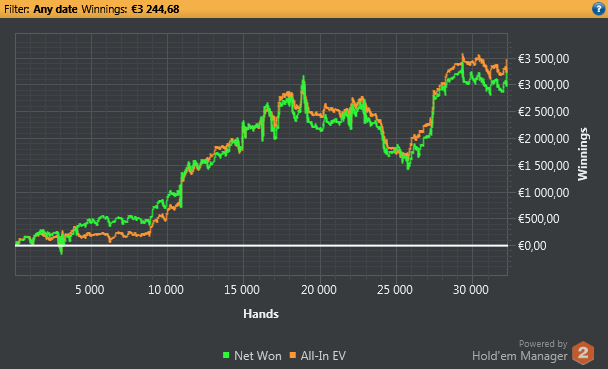This screenshot has height=369, width=608.
Task: Click the 5 000 hands axis label
Action: (90, 290)
